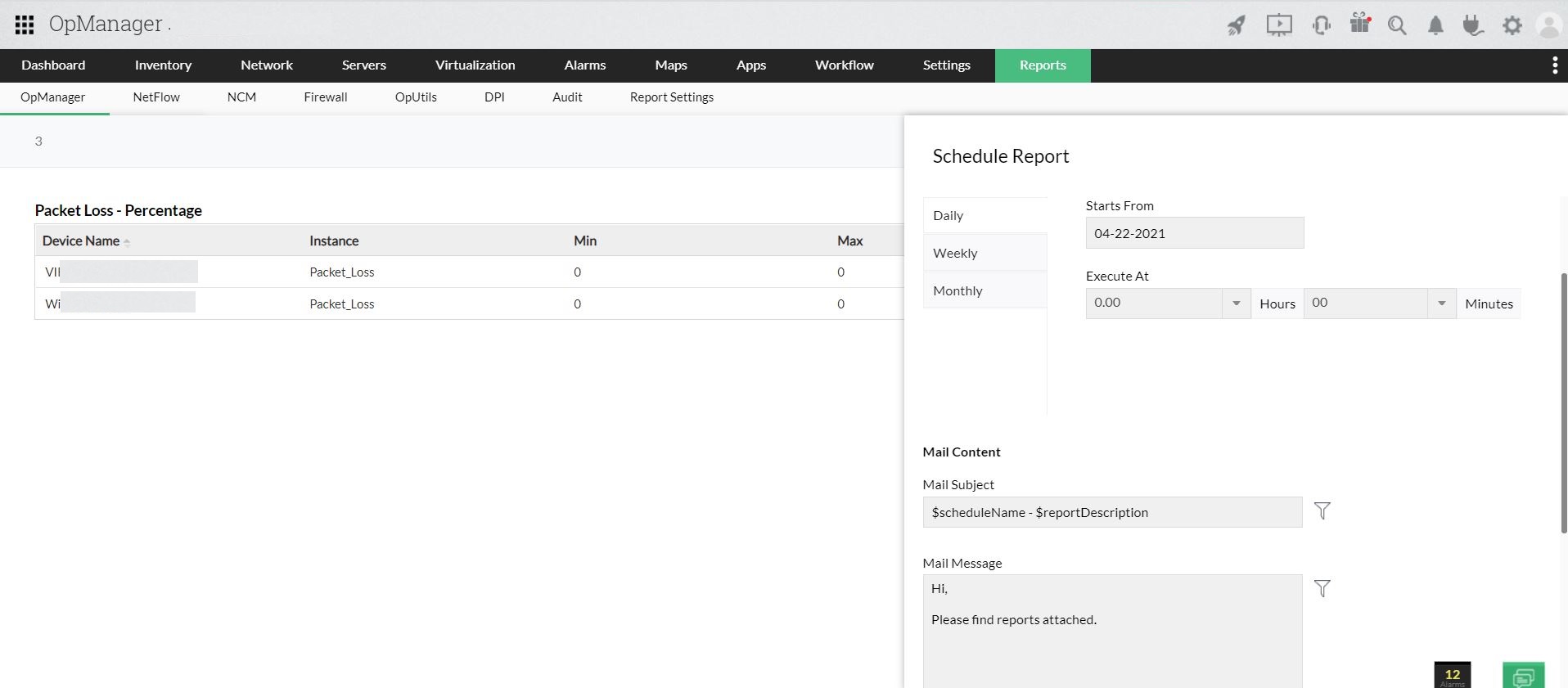Open the green chat widget icon
Image resolution: width=1568 pixels, height=688 pixels.
pyautogui.click(x=1524, y=675)
